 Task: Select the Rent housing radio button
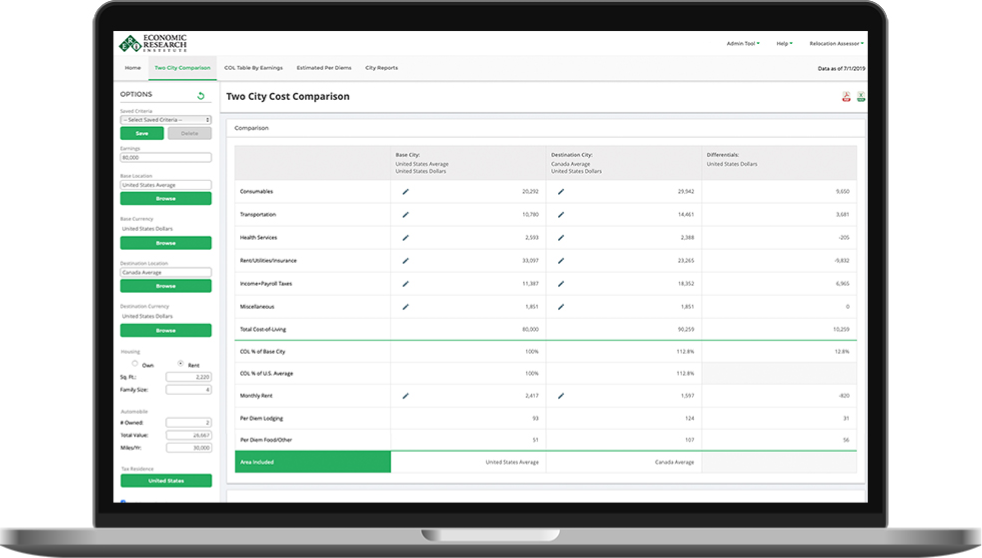pos(180,364)
